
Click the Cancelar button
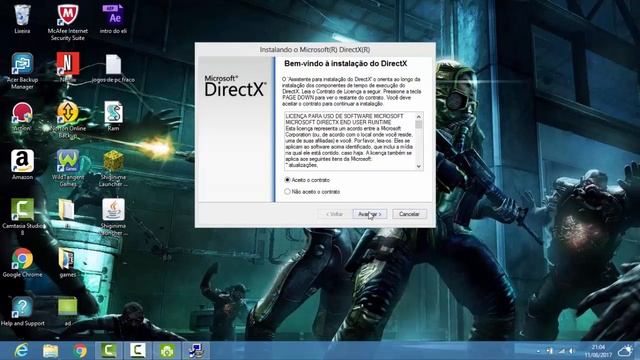[409, 214]
